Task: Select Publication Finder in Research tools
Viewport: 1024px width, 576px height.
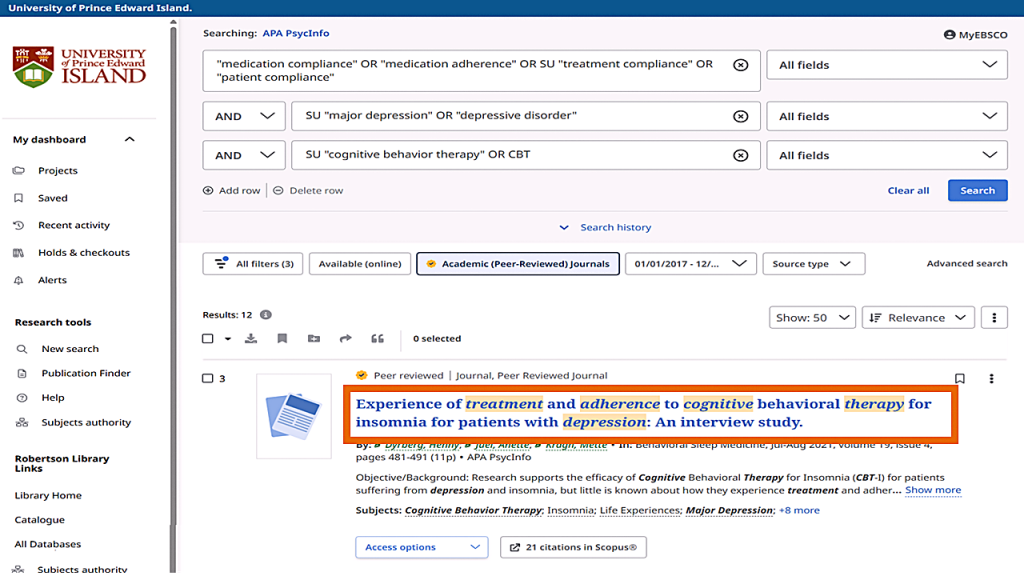Action: point(86,373)
